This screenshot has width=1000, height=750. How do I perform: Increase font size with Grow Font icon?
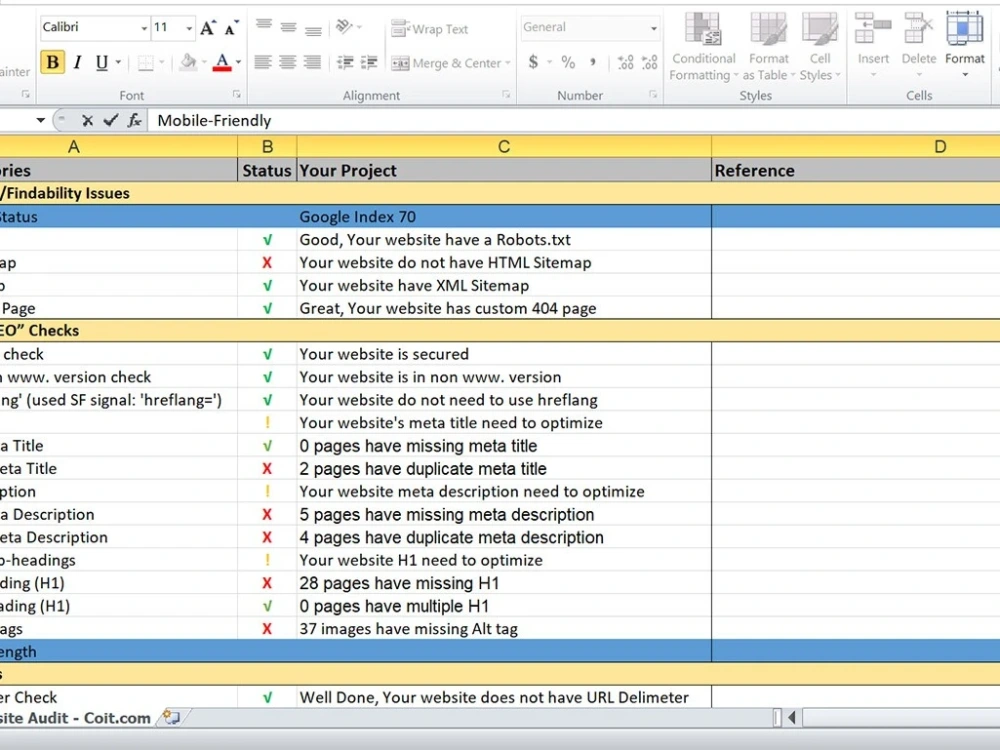click(x=208, y=28)
